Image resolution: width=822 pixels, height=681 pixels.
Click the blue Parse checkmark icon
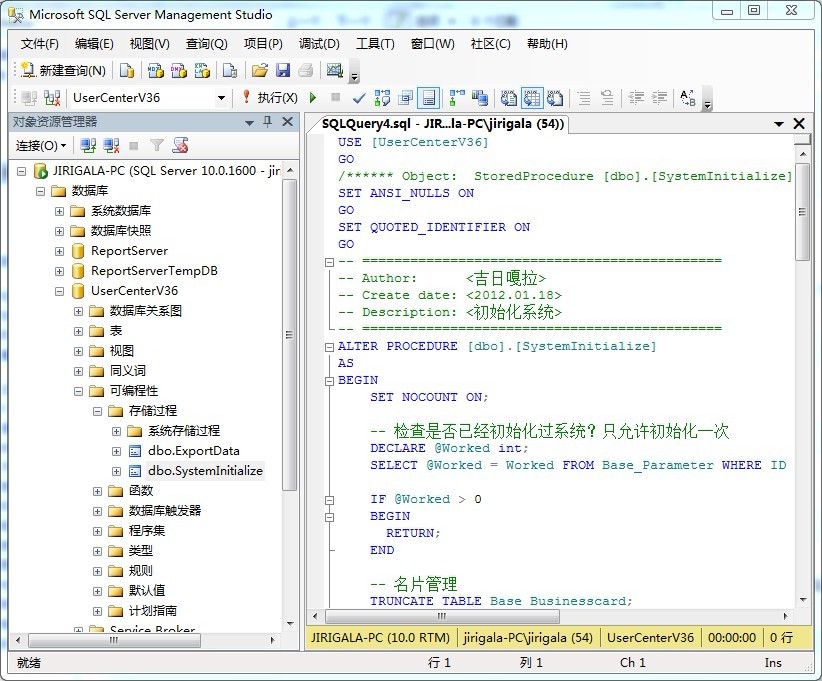359,98
